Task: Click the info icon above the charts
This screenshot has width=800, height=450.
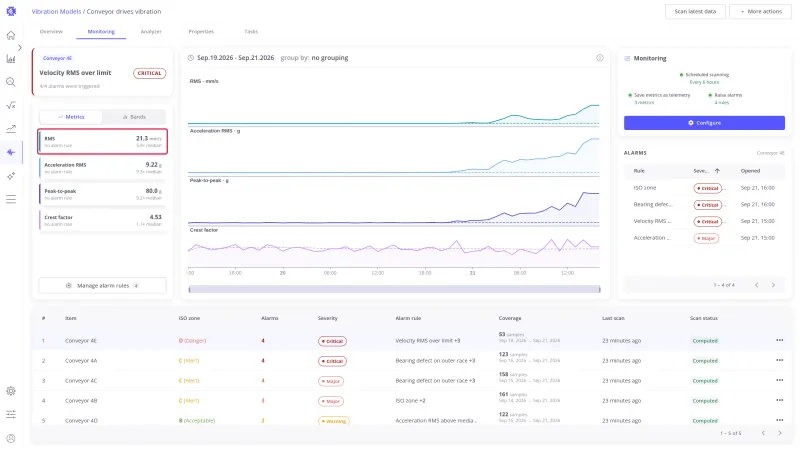Action: [x=599, y=58]
